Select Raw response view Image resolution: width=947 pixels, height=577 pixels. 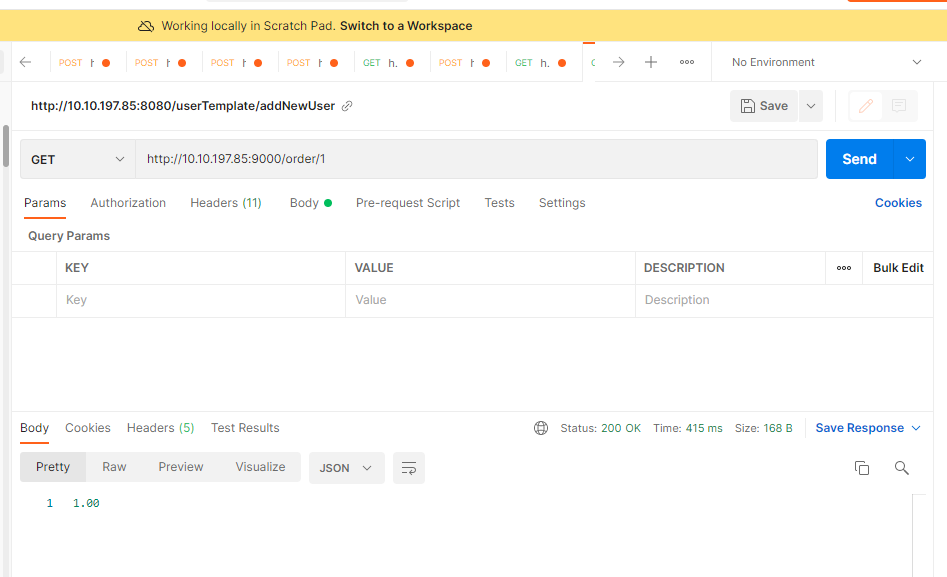(114, 467)
